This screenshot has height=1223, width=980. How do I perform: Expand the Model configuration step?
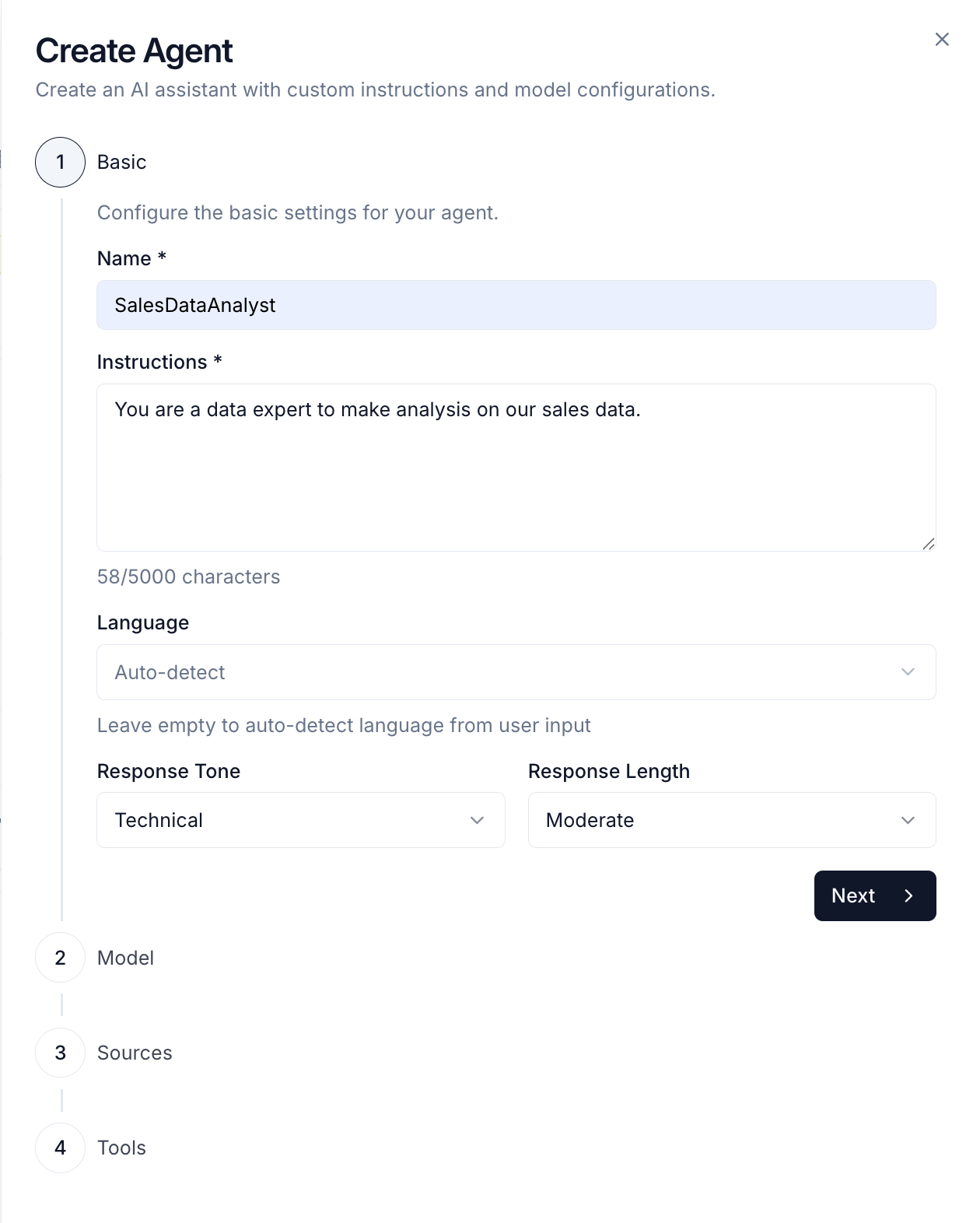(125, 958)
